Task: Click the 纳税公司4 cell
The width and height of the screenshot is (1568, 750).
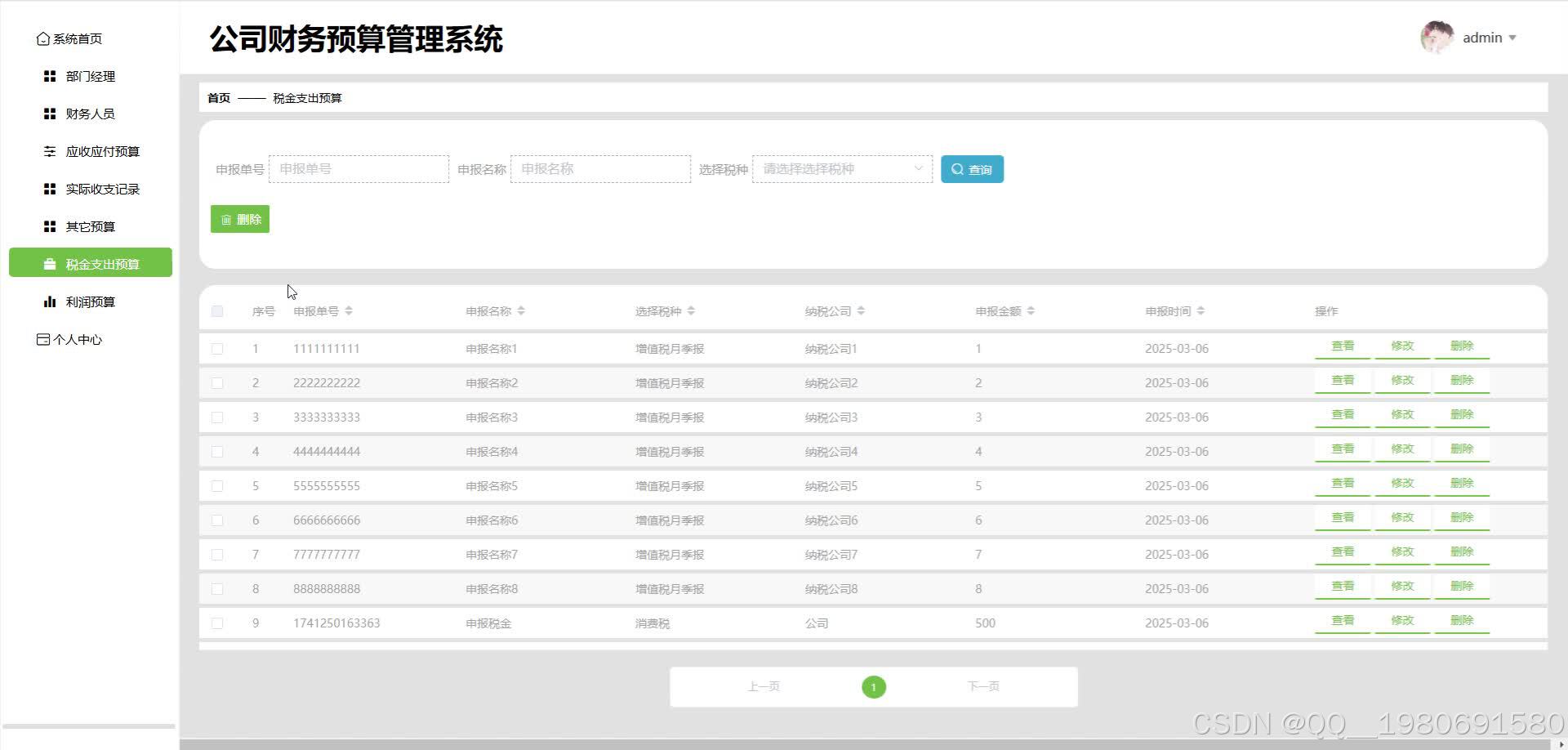Action: click(831, 452)
